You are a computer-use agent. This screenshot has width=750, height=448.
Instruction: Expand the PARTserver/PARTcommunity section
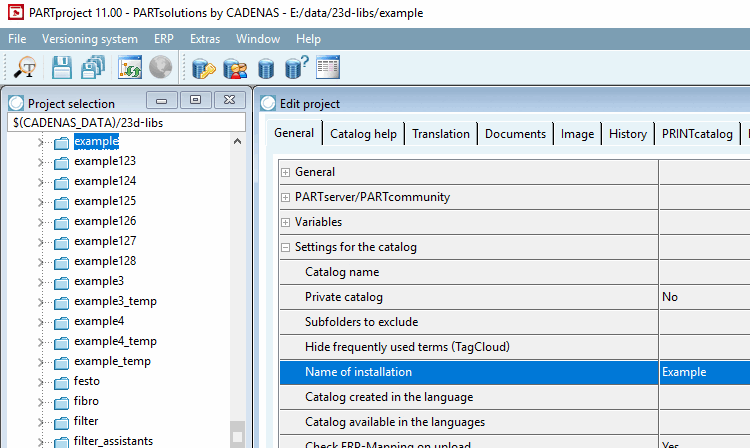pos(286,197)
